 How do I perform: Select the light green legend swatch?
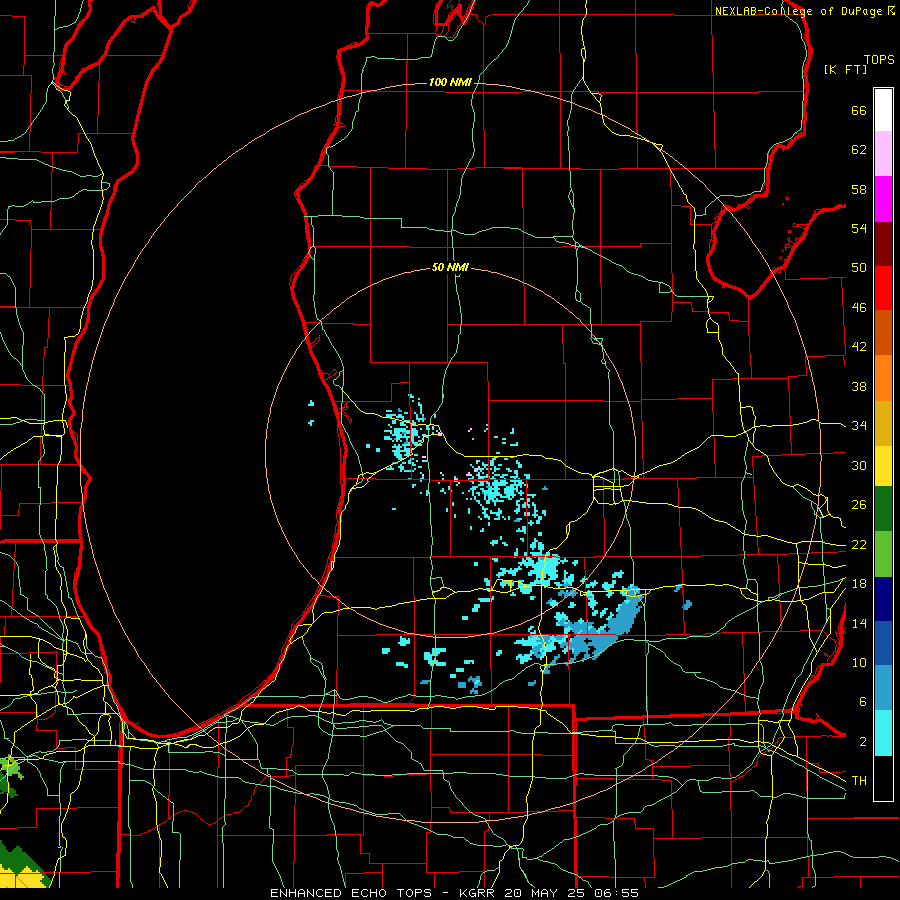coord(883,554)
